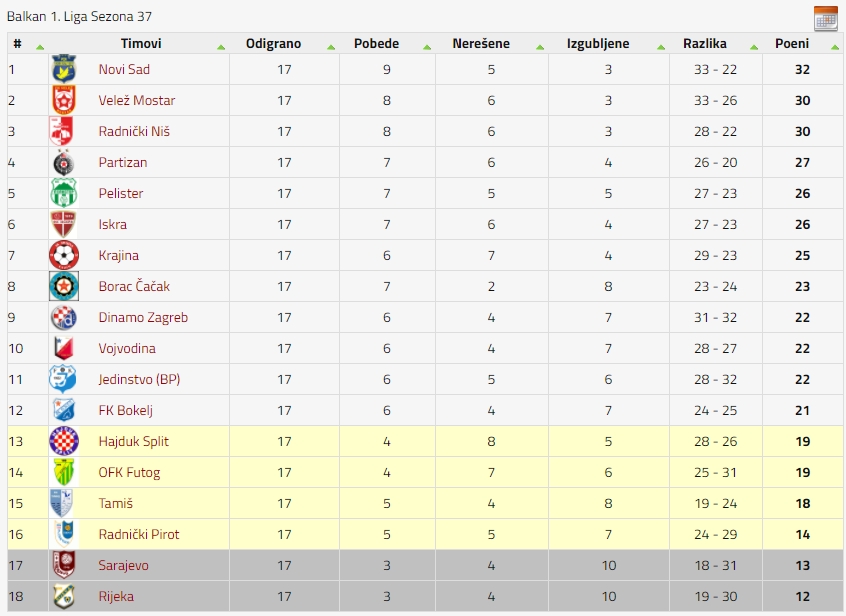Viewport: 846px width, 616px height.
Task: Click the Nerešene column header
Action: click(x=481, y=44)
